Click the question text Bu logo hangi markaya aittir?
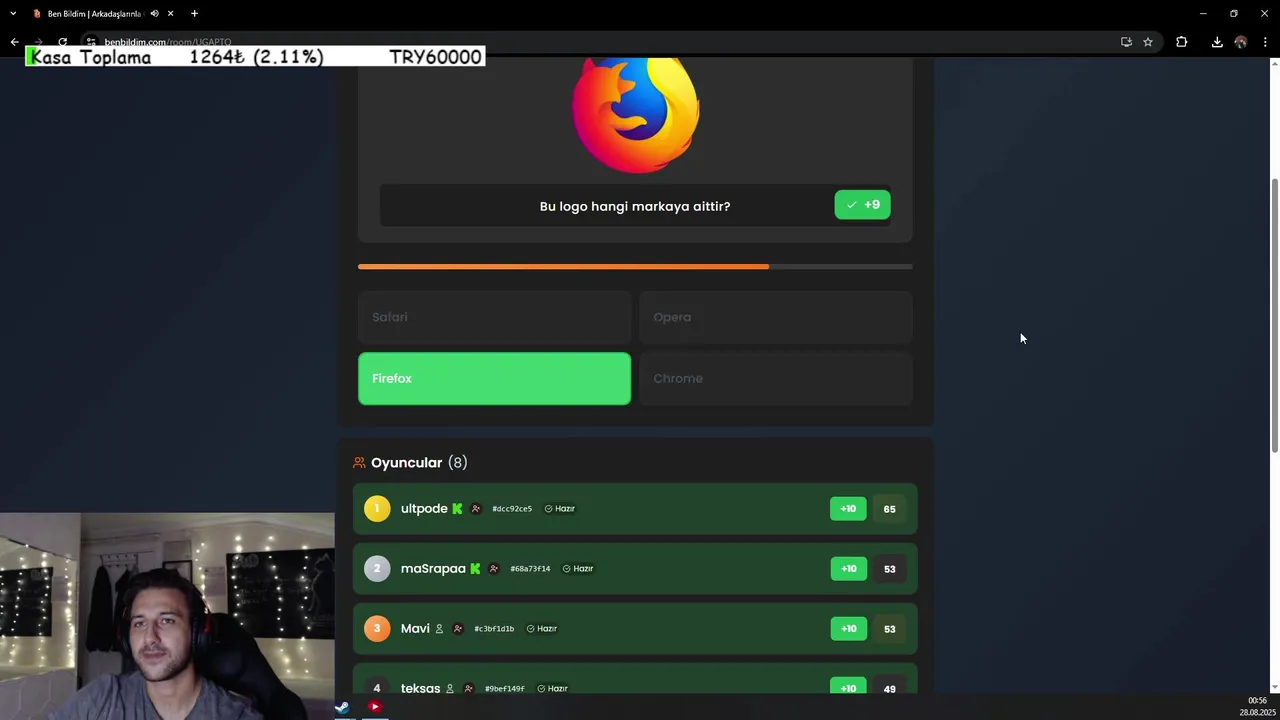This screenshot has width=1280, height=720. [x=635, y=206]
